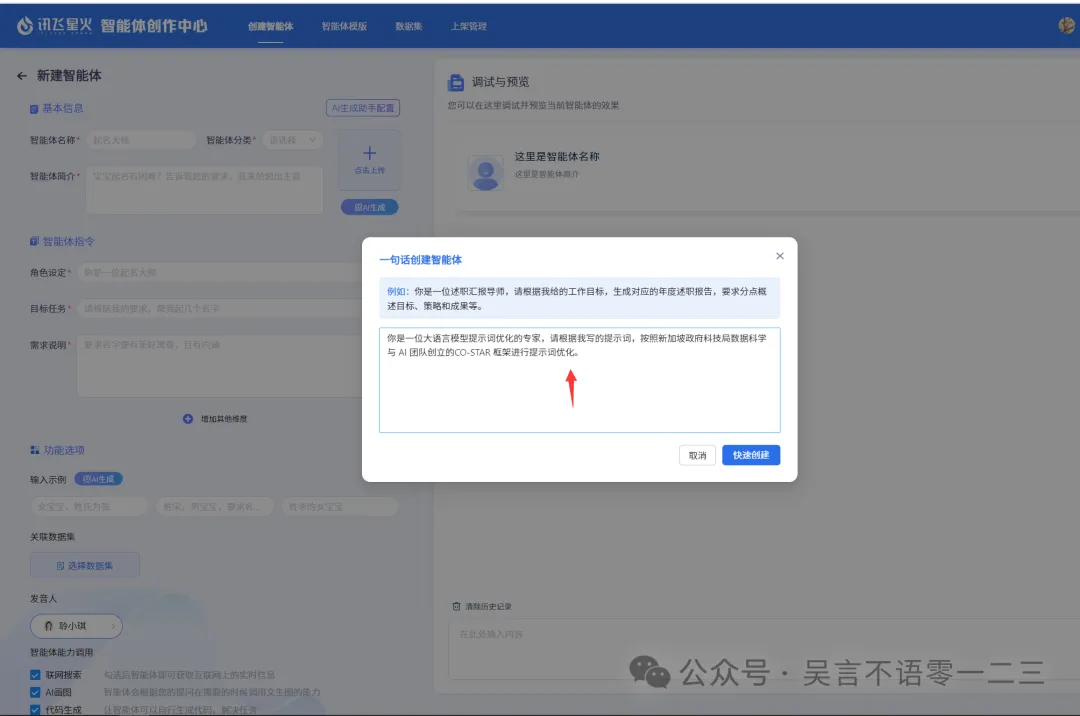Click the 增加其他维度 plus icon
The width and height of the screenshot is (1080, 716).
coord(188,419)
